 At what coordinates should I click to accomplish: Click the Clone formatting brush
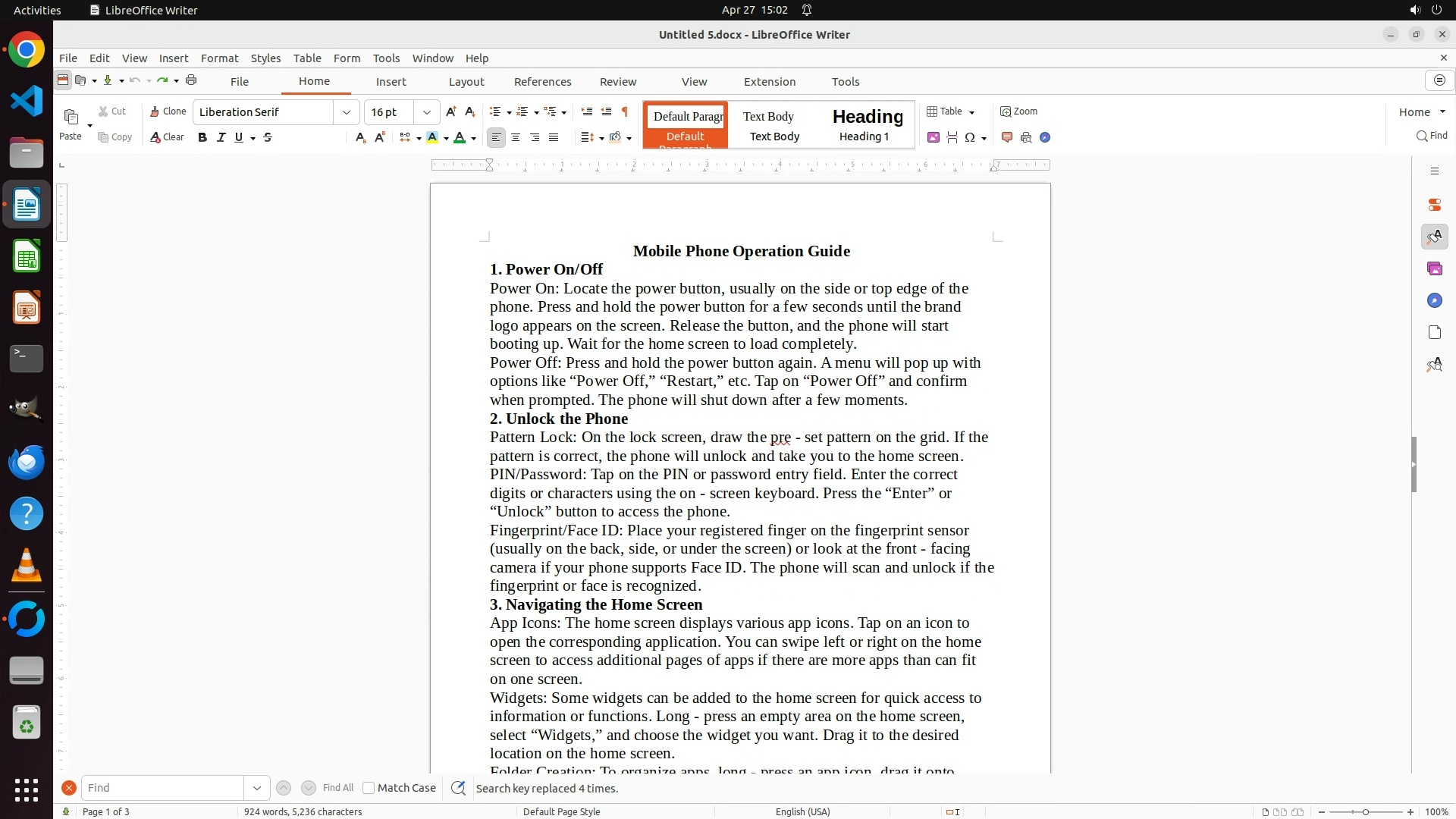point(168,111)
